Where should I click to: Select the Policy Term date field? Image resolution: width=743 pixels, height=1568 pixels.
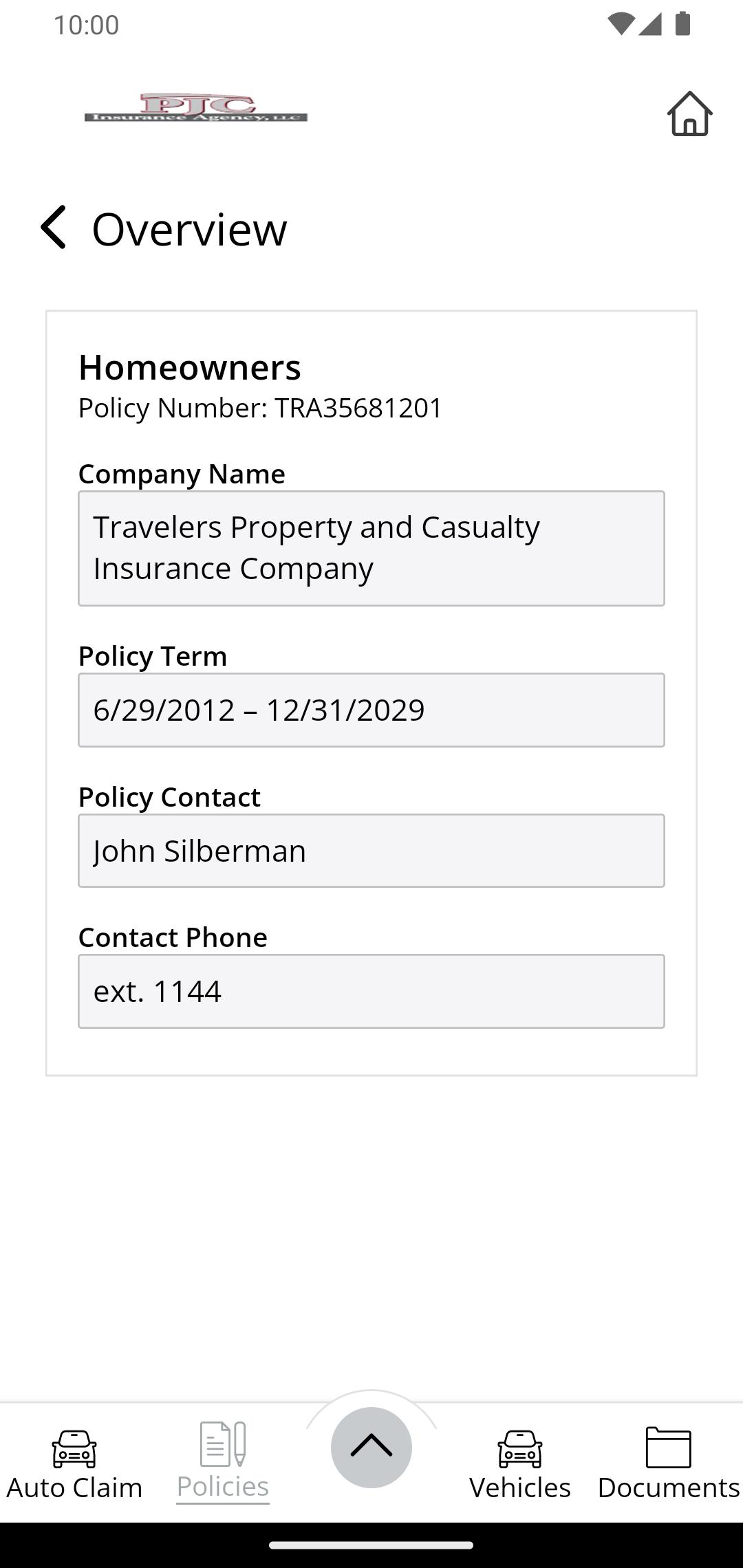coord(371,710)
